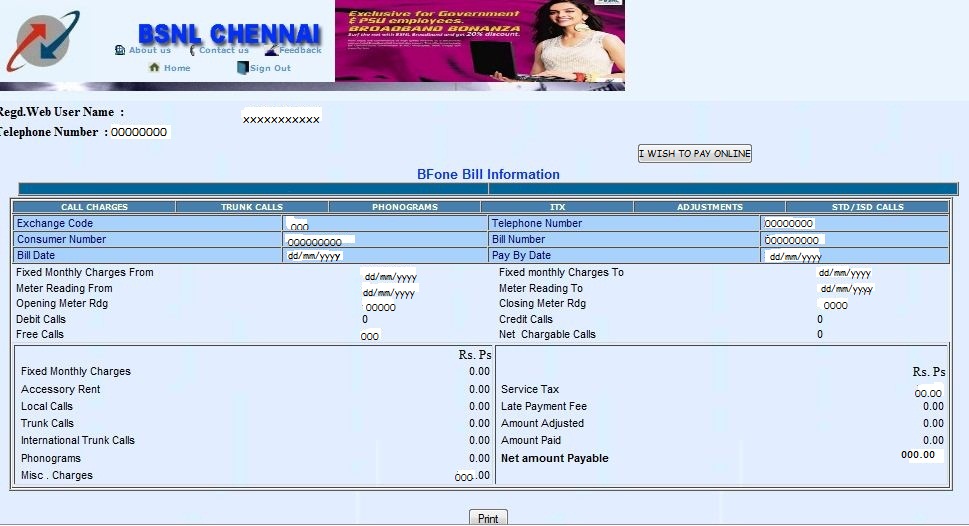Click the Free Calls value 000
The height and width of the screenshot is (526, 969).
pos(370,336)
